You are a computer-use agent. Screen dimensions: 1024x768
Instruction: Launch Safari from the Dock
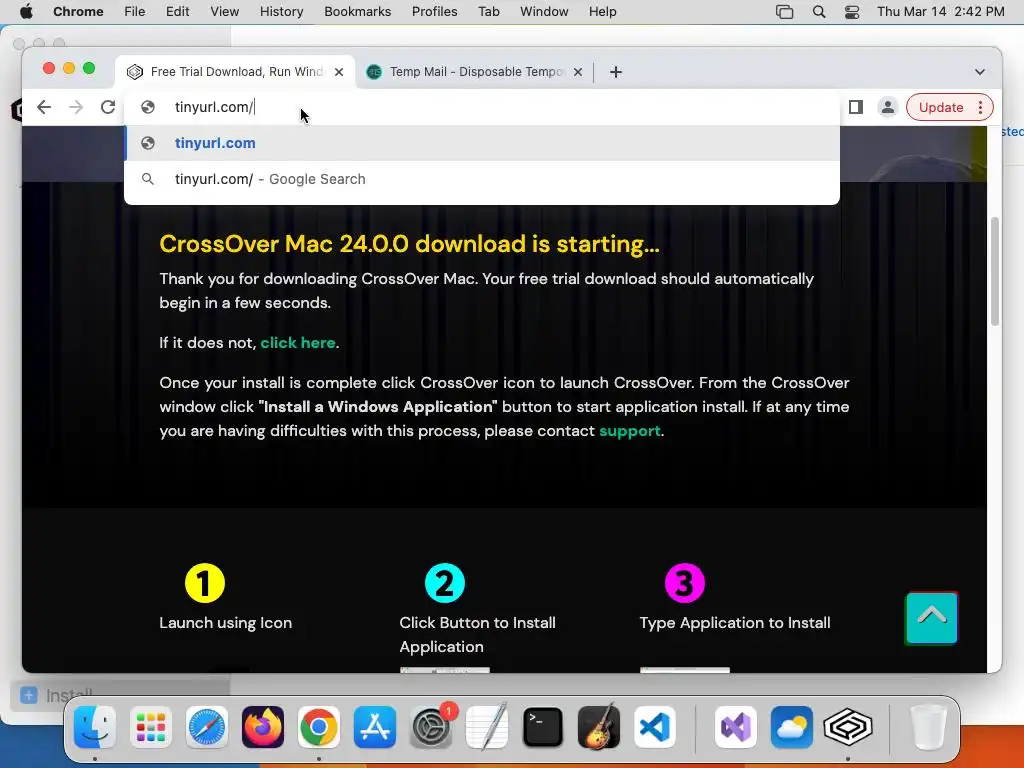[207, 727]
